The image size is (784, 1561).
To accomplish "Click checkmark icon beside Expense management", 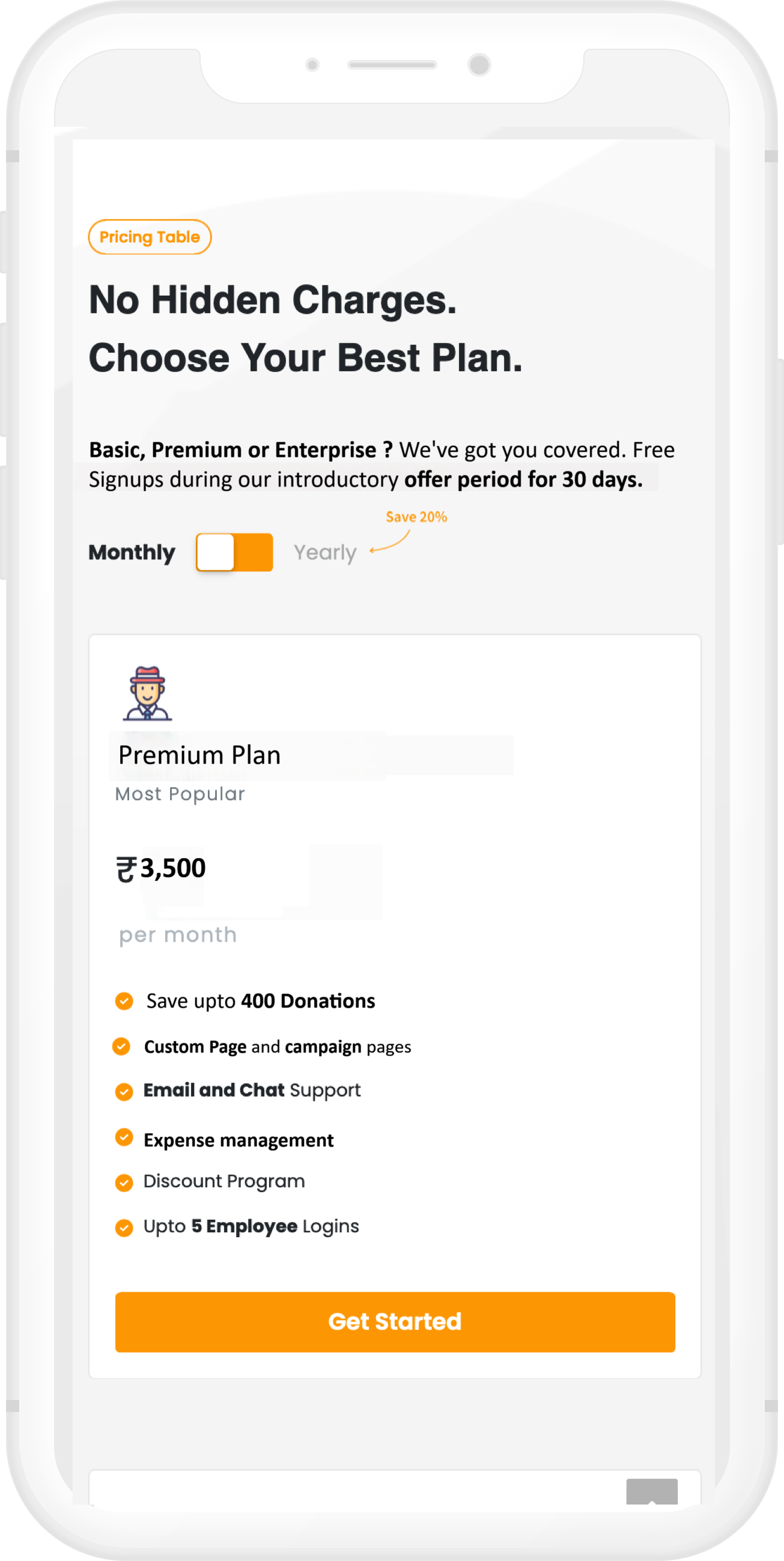I will click(x=124, y=1137).
